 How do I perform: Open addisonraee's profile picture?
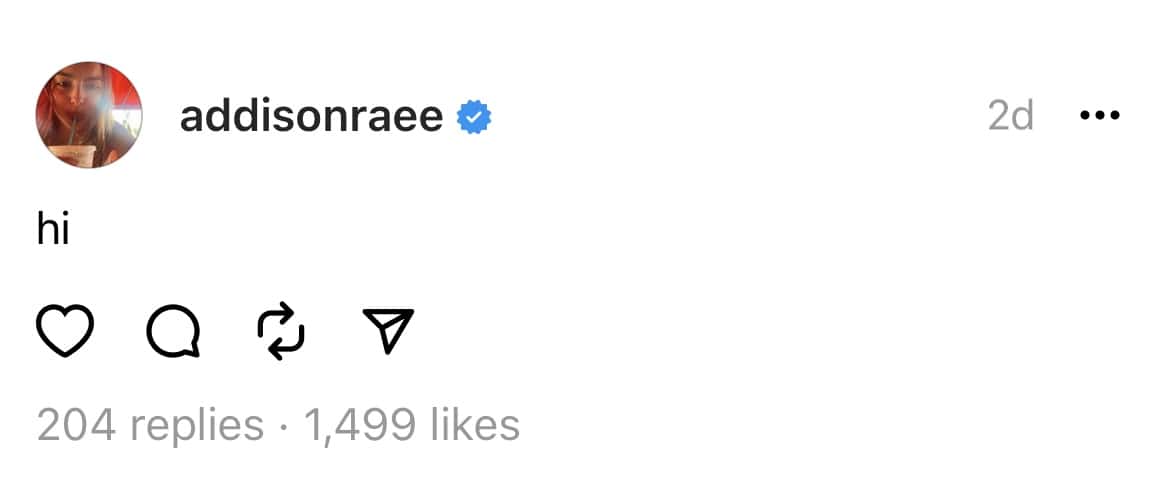(89, 115)
